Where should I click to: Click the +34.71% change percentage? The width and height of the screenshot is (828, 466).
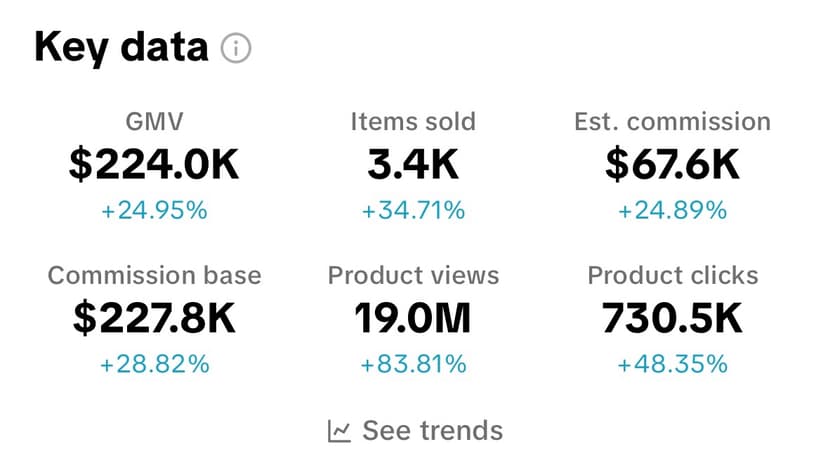coord(413,211)
